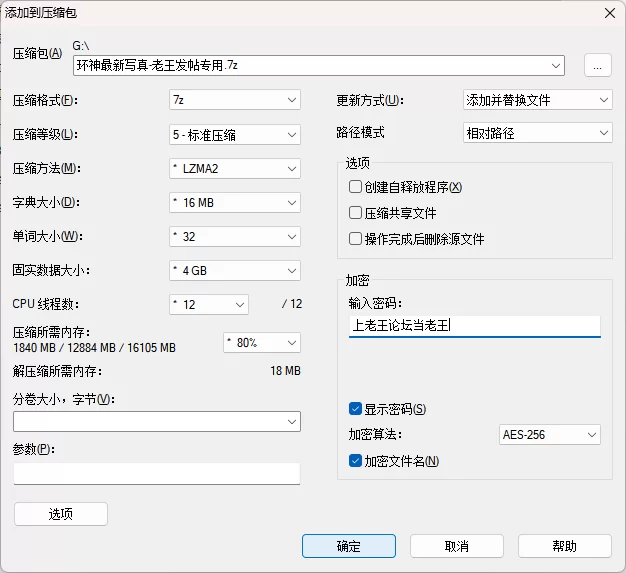Open the CPU threads count dropdown
Image resolution: width=626 pixels, height=573 pixels.
209,304
